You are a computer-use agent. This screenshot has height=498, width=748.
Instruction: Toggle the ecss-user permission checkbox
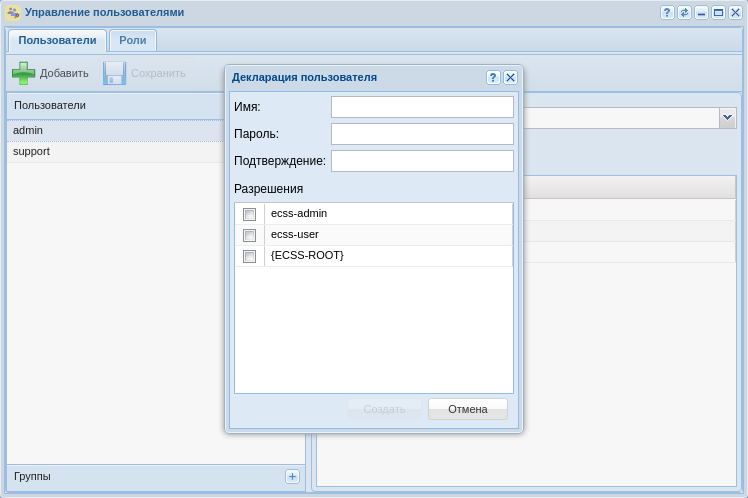point(249,235)
